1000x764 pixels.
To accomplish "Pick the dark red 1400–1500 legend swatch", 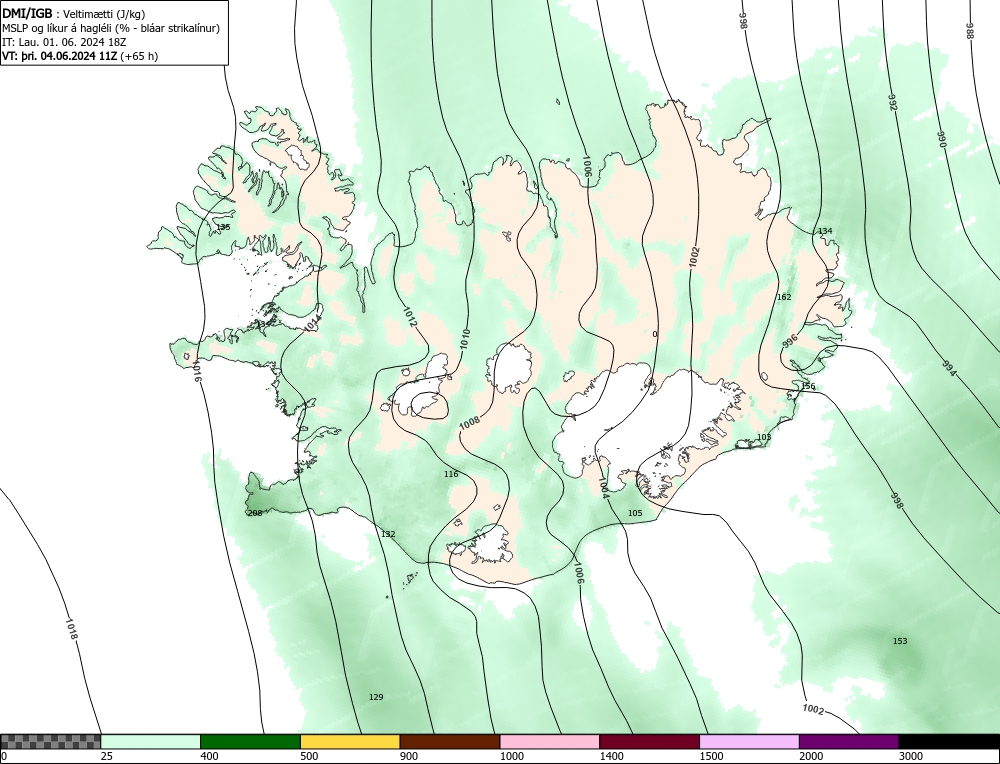I will pos(649,741).
